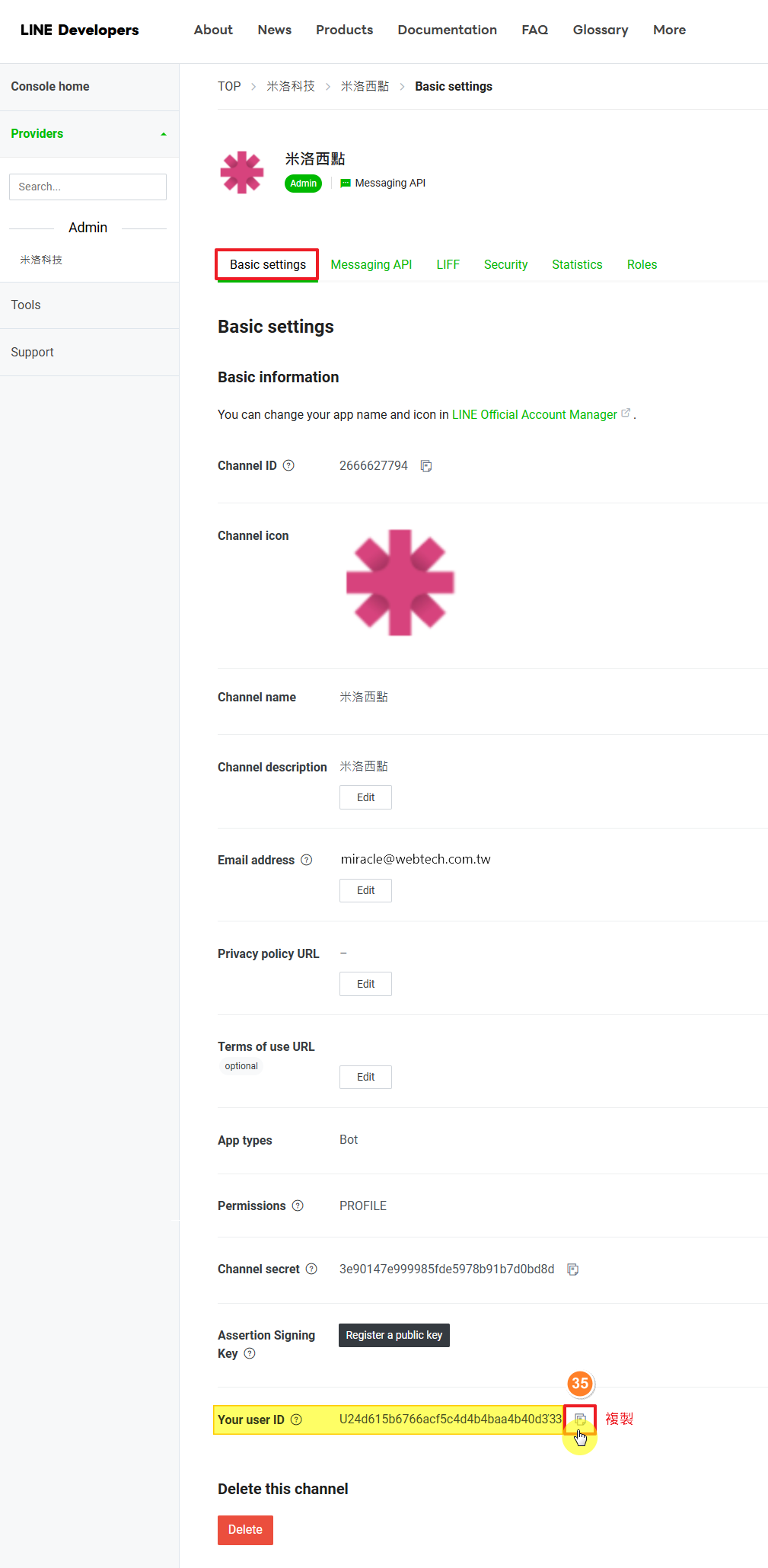Open LINE Official Account Manager link
Viewport: 768px width, 1568px height.
tap(534, 415)
